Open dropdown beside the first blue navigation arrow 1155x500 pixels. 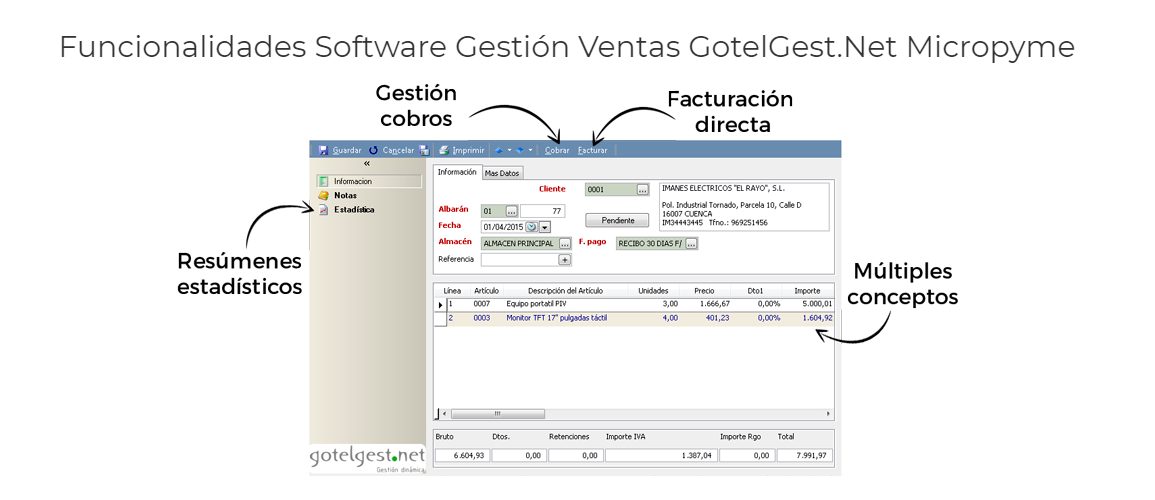(509, 150)
